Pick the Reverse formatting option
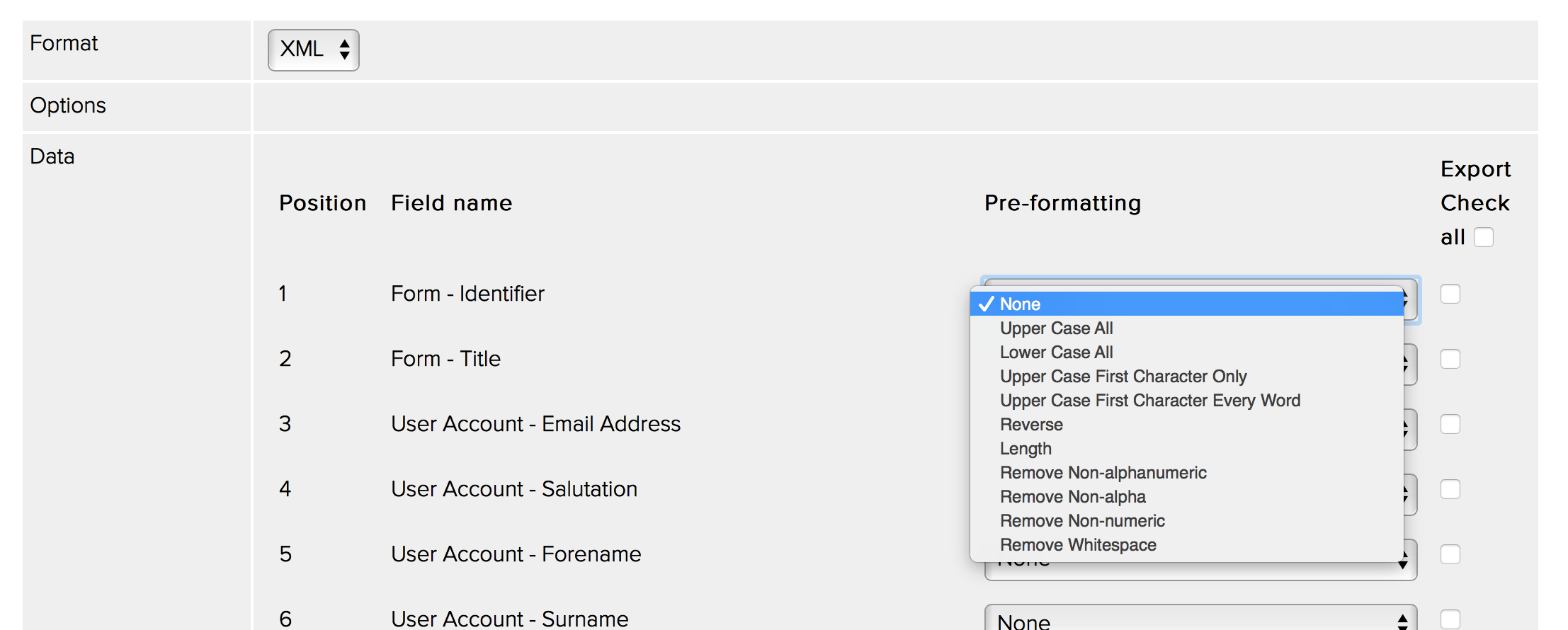This screenshot has height=630, width=1568. tap(1031, 425)
